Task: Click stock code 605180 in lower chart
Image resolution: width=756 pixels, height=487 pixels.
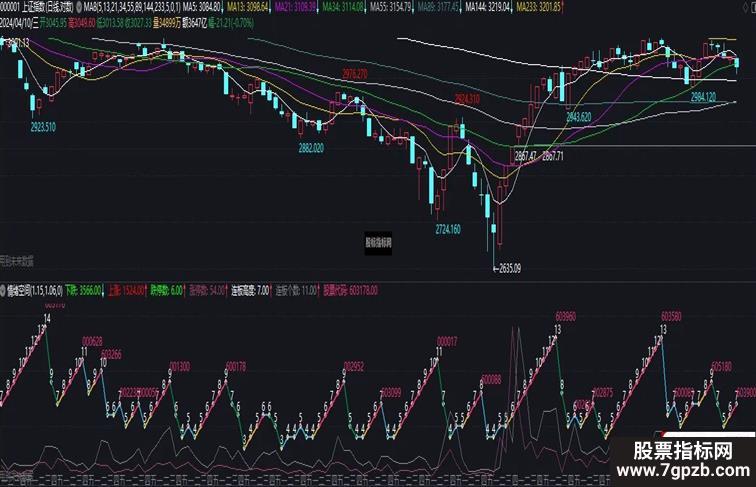Action: [721, 367]
